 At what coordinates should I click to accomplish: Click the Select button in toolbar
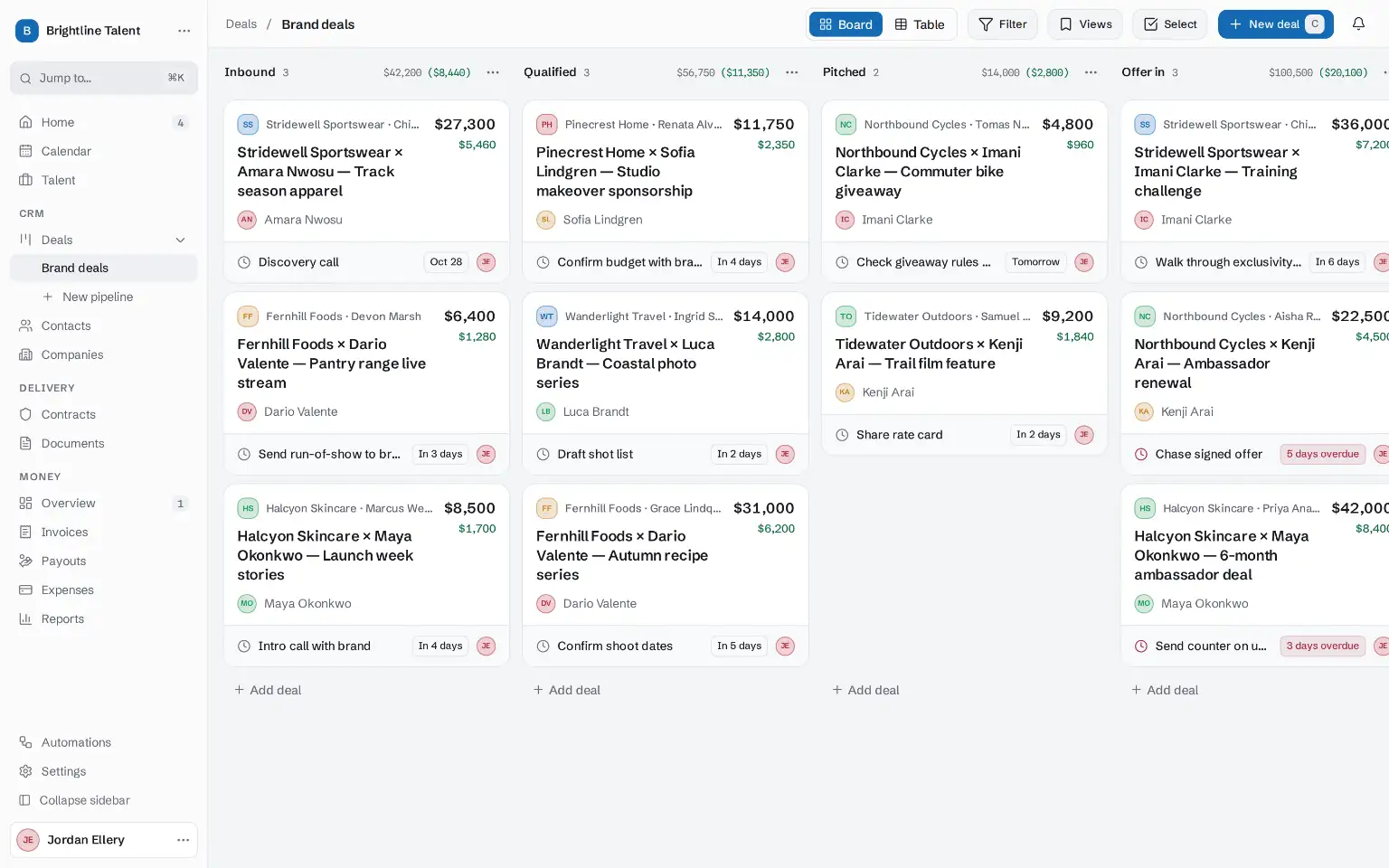pos(1170,24)
